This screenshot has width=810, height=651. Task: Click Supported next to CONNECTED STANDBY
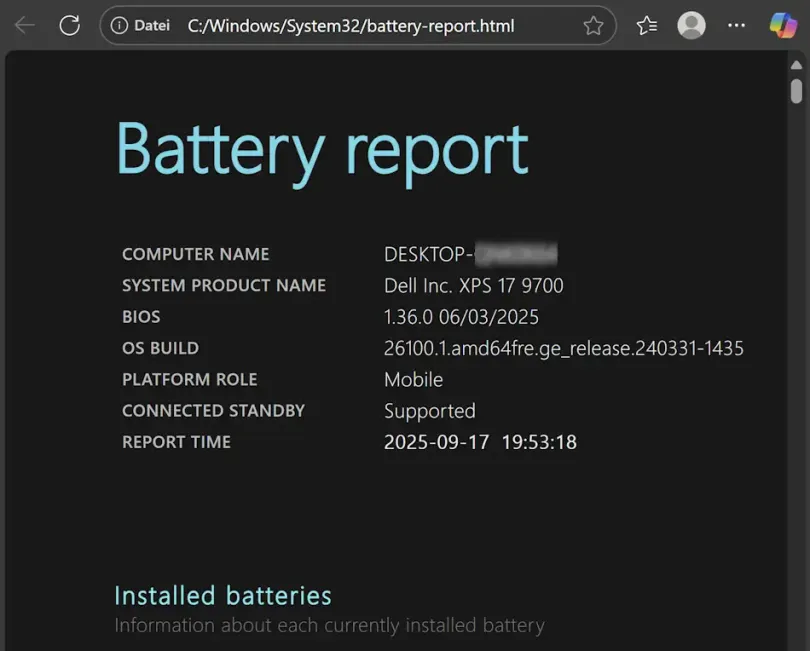[430, 411]
